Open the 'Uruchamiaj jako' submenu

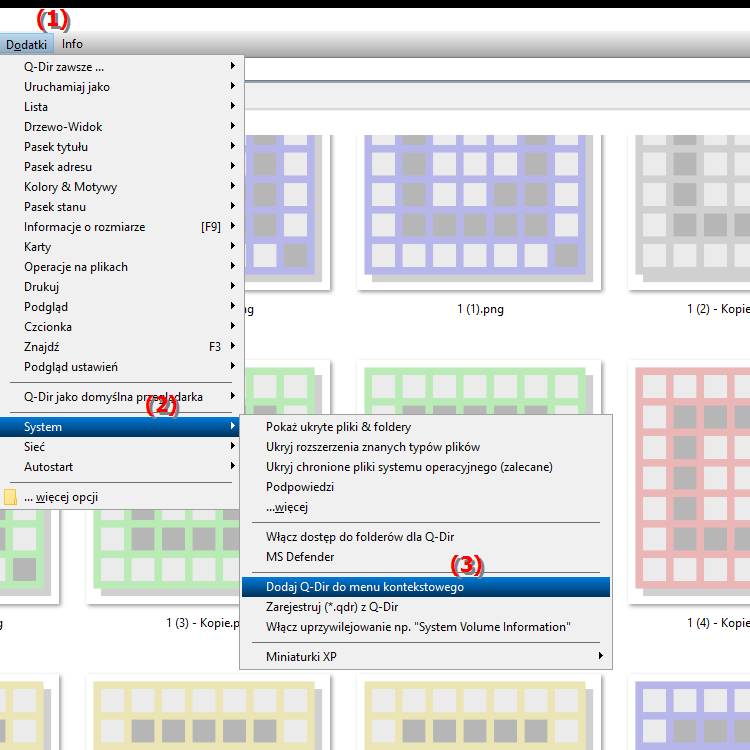tap(122, 87)
